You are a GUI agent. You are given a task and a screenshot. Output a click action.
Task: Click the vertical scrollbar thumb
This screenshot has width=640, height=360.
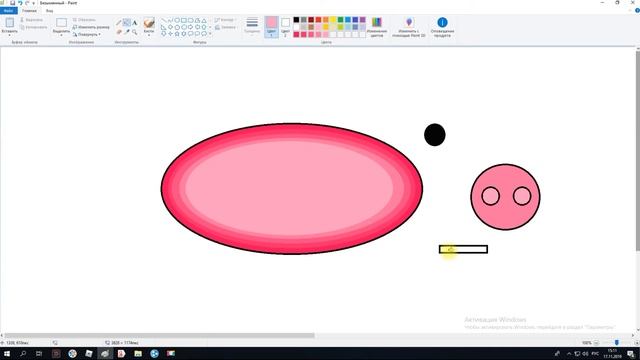coord(638,150)
